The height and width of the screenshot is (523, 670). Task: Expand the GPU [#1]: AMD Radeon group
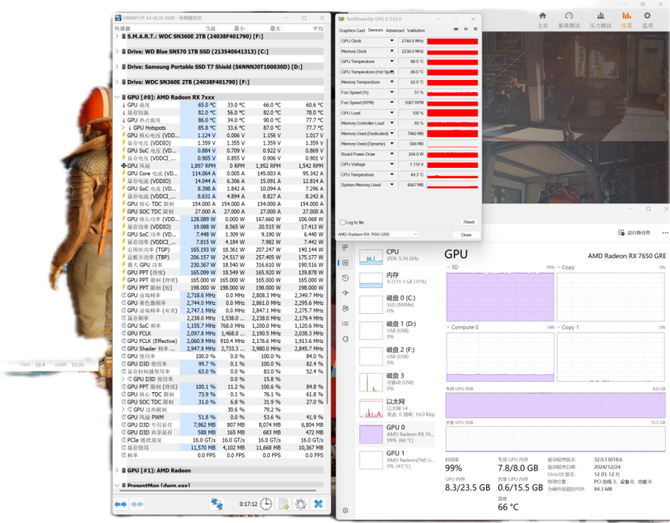[x=117, y=470]
